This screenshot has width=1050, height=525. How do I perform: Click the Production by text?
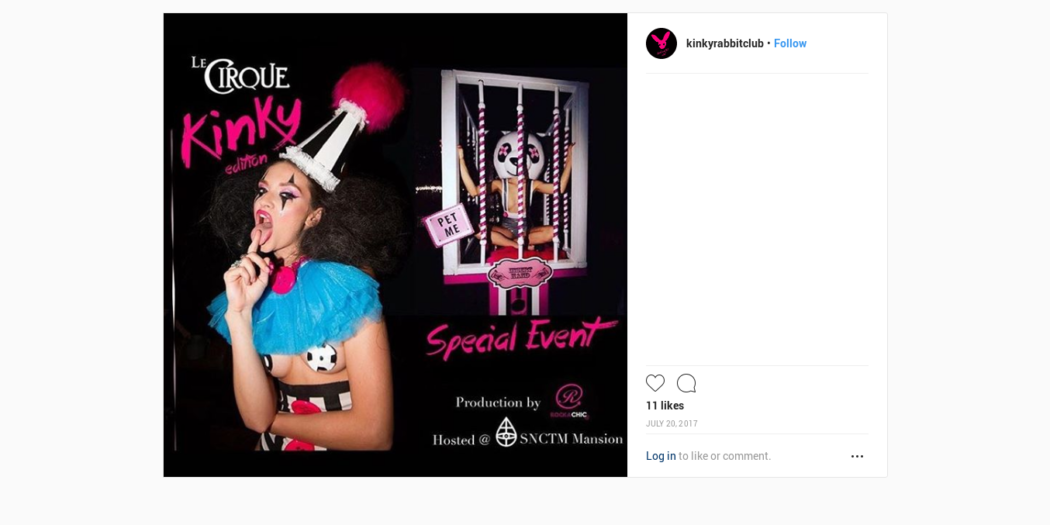click(498, 402)
